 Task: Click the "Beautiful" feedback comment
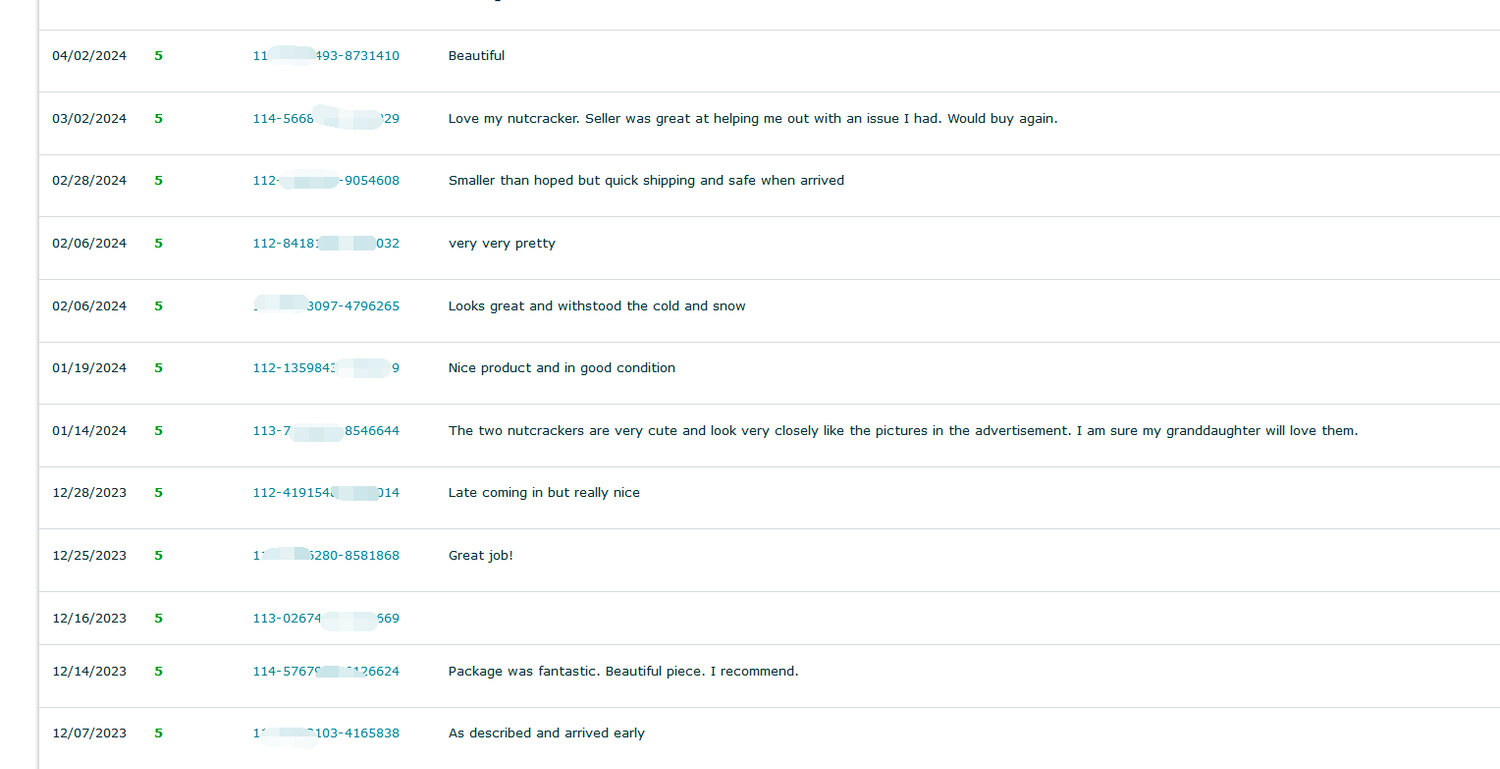tap(476, 56)
